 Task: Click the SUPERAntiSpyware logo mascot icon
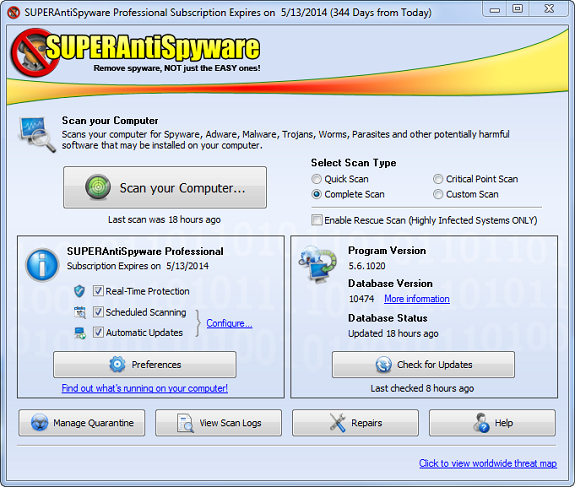tap(35, 53)
